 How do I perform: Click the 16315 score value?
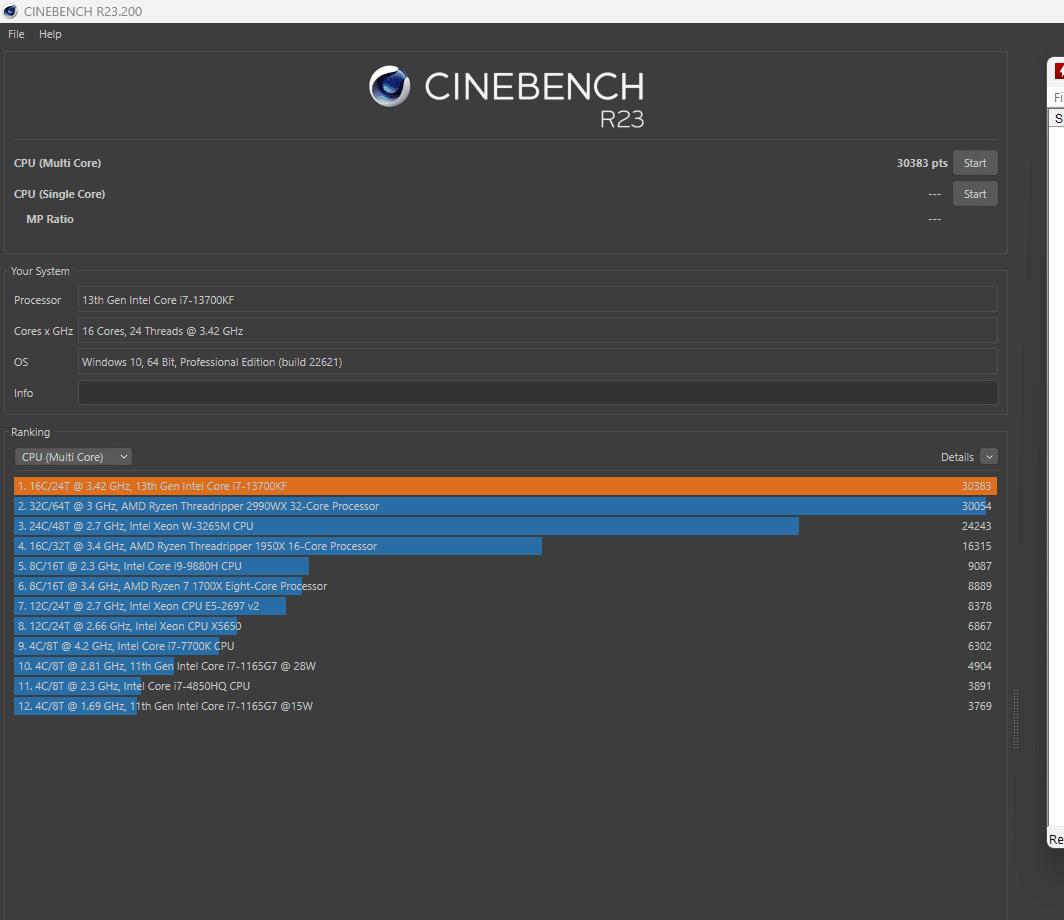click(976, 546)
